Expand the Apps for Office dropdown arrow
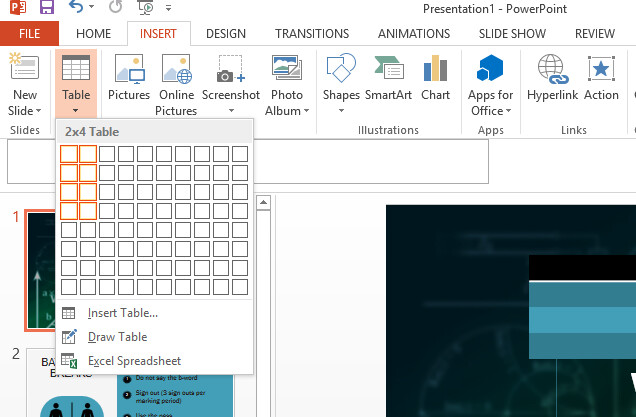Image resolution: width=636 pixels, height=417 pixels. pos(508,111)
